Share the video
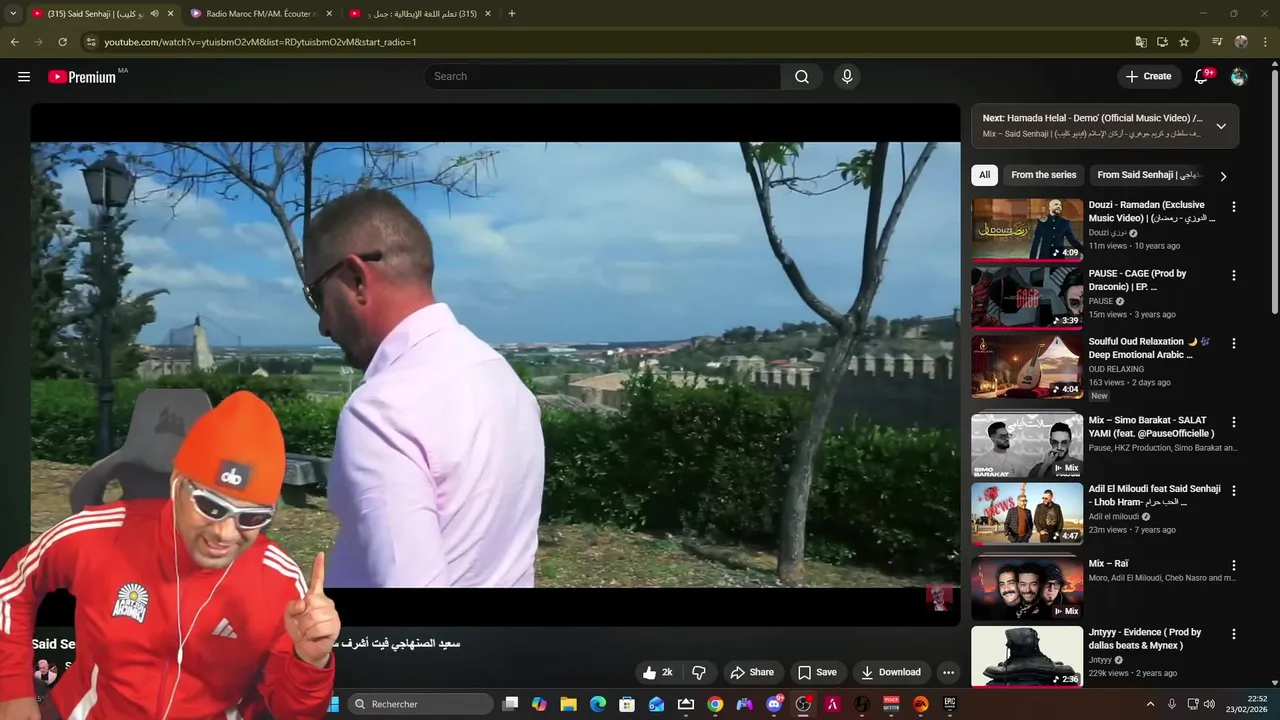Screen dimensions: 1280x720 [x=751, y=672]
